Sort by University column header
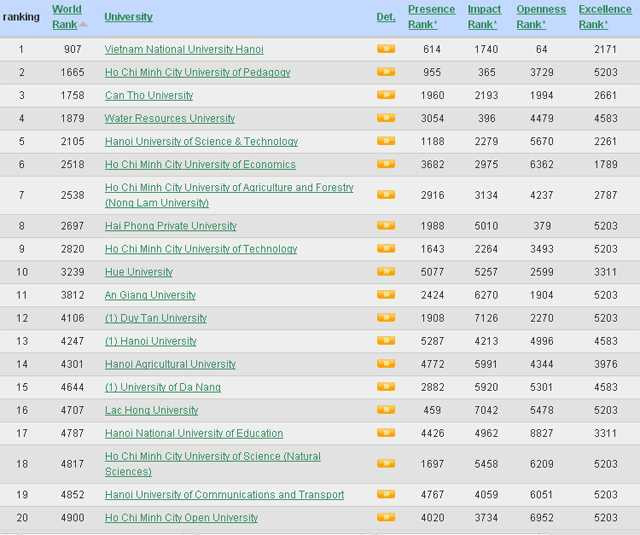The image size is (640, 535). (128, 17)
